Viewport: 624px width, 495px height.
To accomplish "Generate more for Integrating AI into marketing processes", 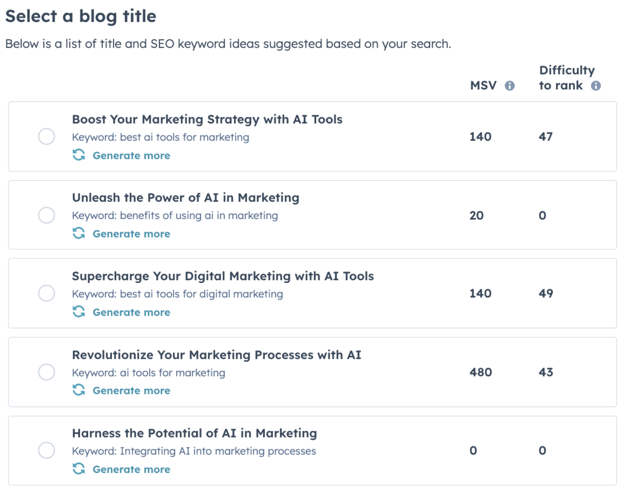I will (x=131, y=469).
